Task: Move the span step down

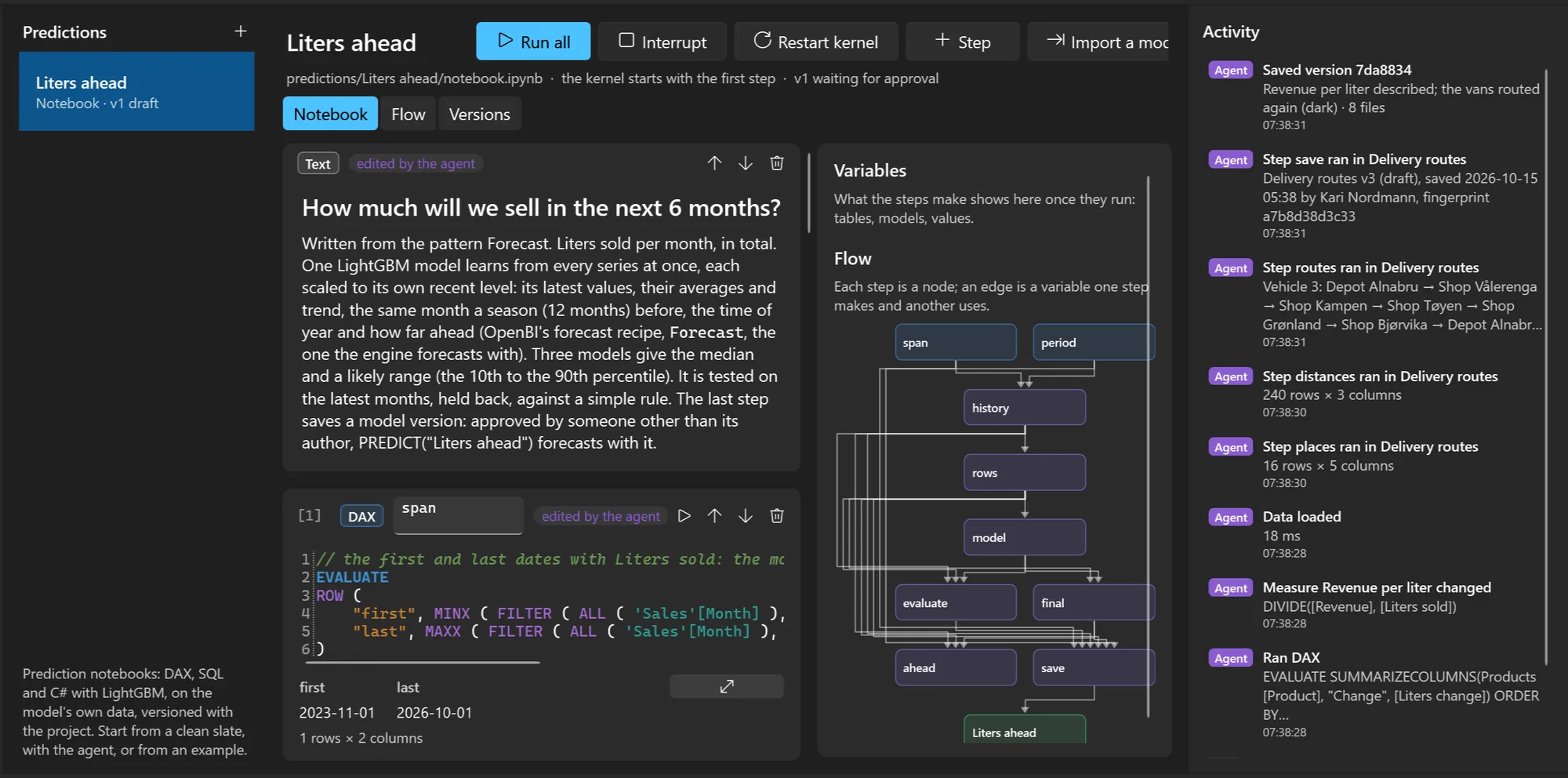Action: (x=746, y=516)
